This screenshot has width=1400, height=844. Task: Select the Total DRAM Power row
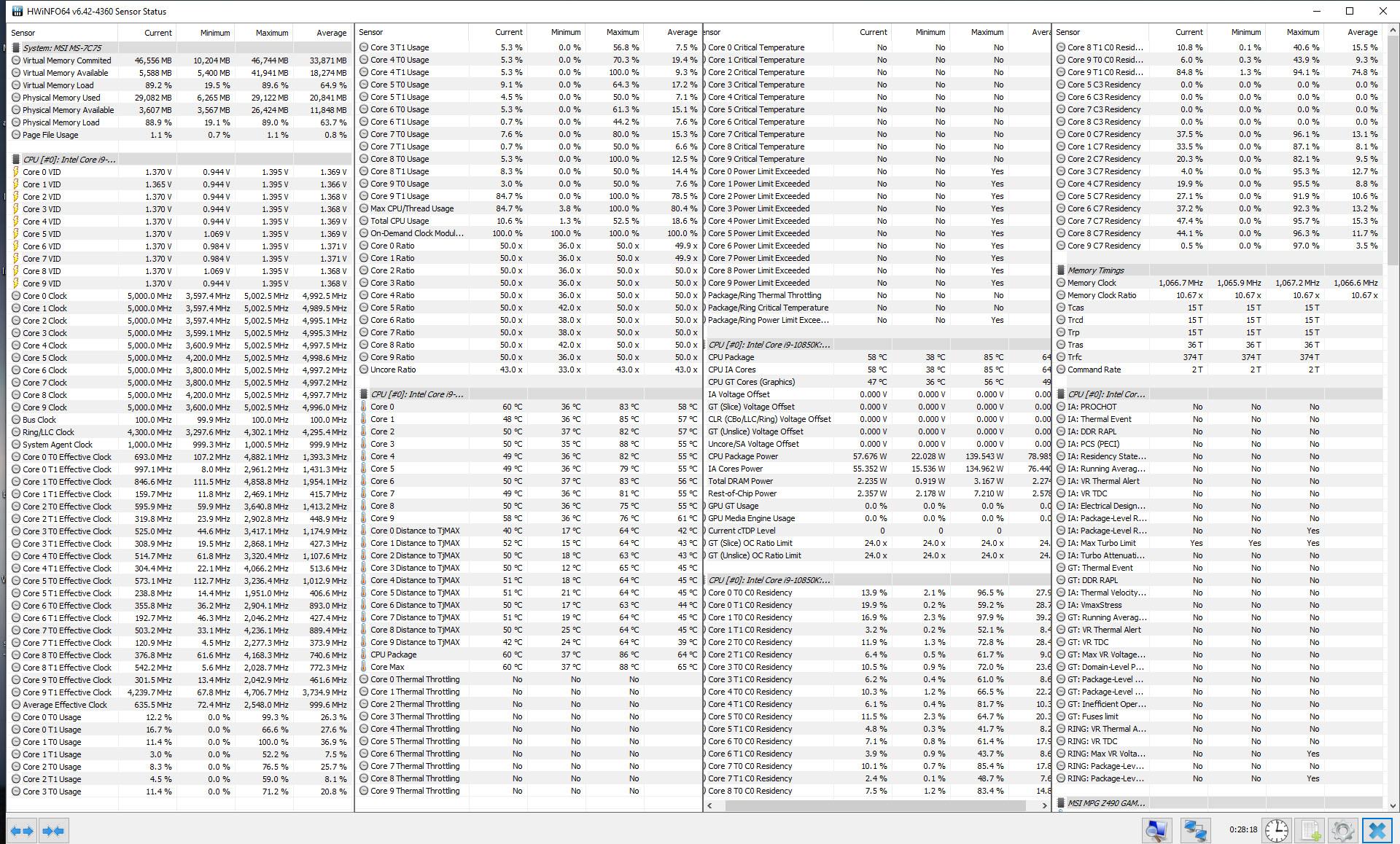click(x=878, y=481)
